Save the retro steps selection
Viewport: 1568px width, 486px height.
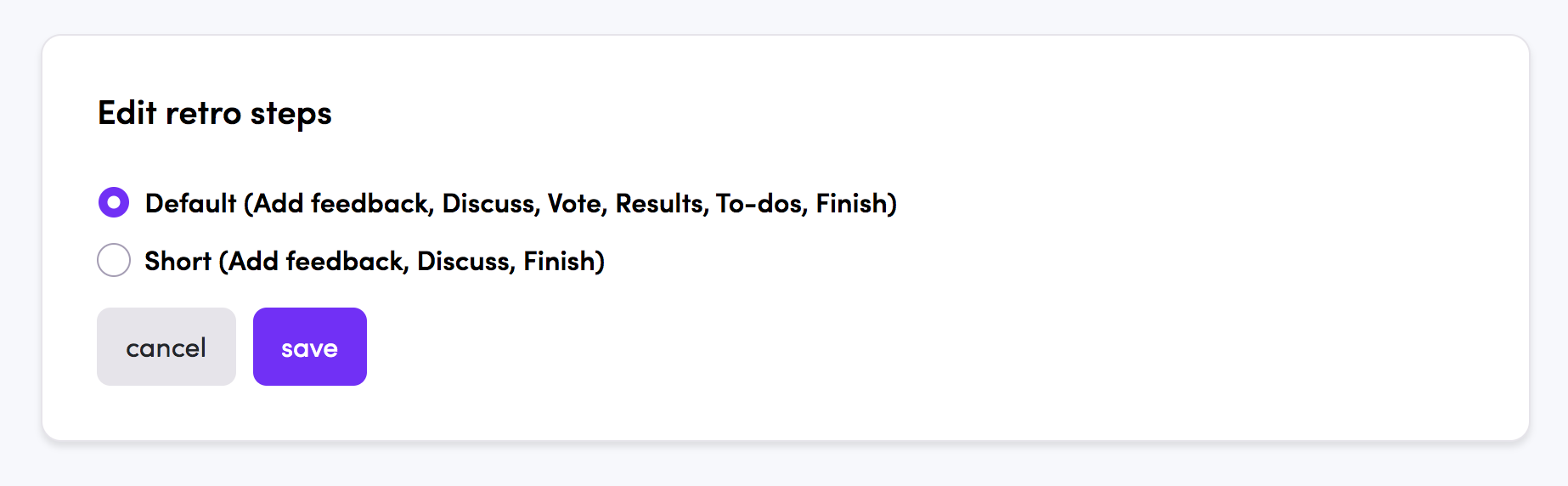click(x=310, y=347)
